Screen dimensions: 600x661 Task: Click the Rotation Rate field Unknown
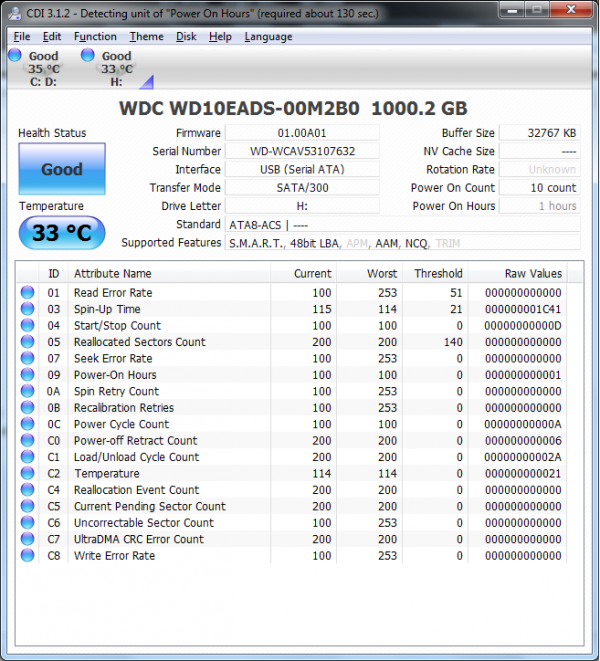pyautogui.click(x=540, y=169)
